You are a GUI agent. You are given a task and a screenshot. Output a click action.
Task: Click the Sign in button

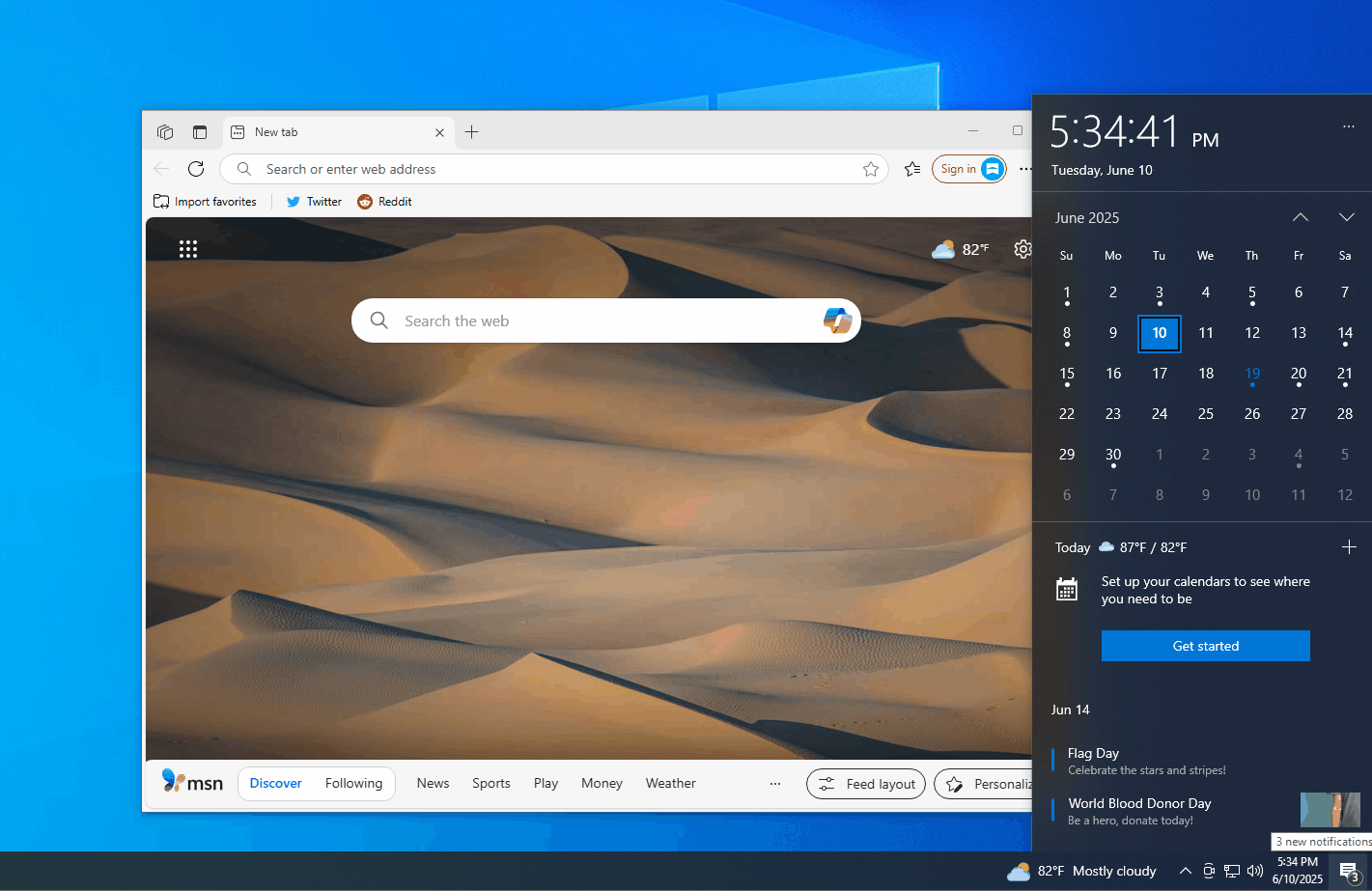[x=968, y=169]
